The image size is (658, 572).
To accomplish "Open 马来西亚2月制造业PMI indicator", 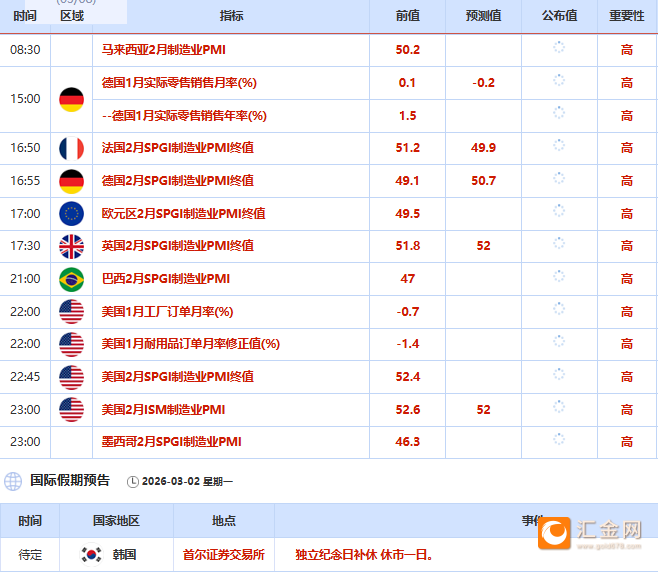I will [x=164, y=50].
